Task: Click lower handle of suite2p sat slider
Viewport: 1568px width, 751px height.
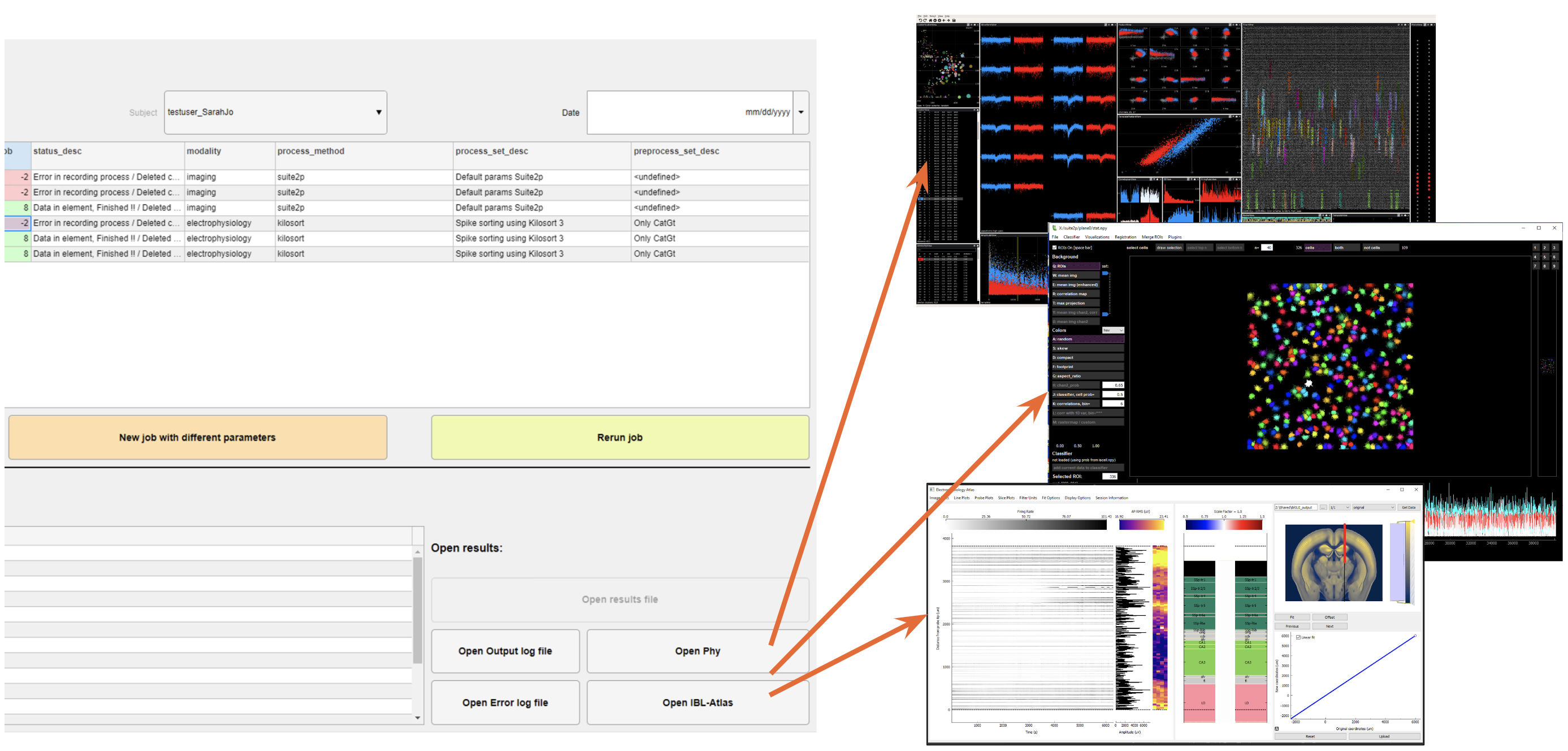Action: (1106, 315)
